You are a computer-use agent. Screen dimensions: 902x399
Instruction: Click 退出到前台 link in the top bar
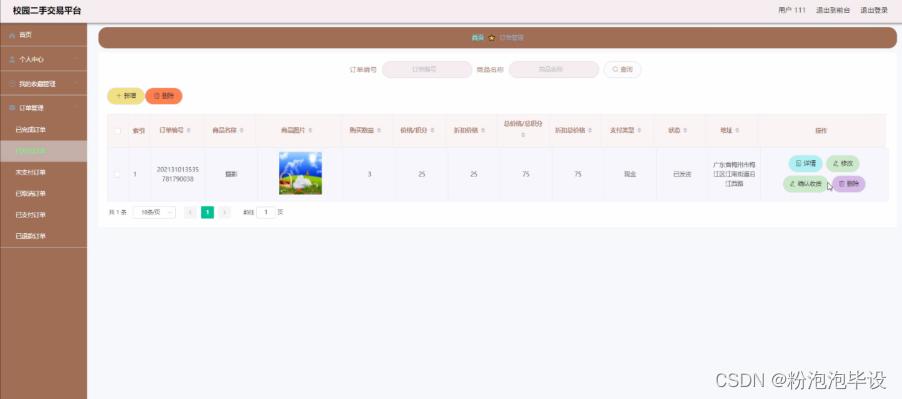[x=832, y=10]
